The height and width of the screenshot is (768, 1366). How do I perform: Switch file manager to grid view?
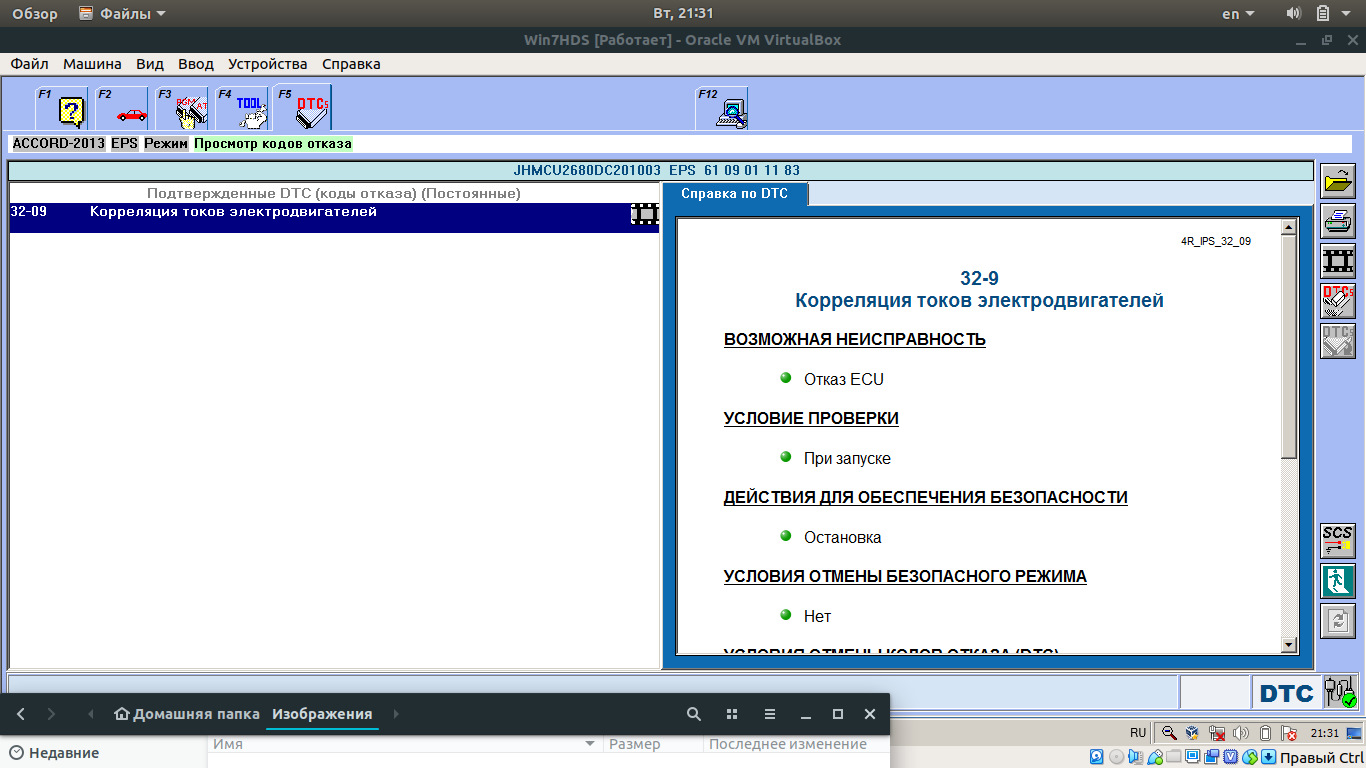(732, 714)
